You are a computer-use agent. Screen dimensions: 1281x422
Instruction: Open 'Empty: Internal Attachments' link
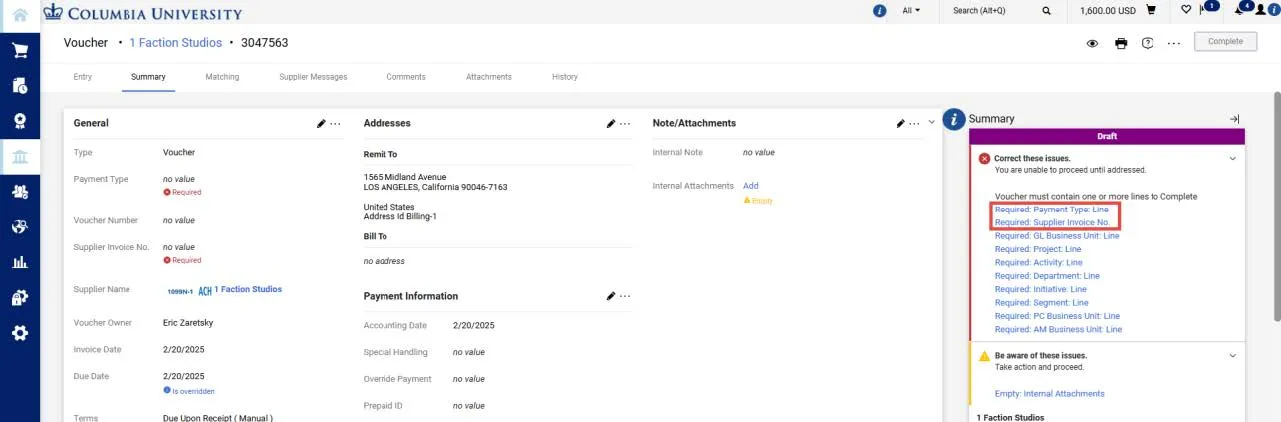pyautogui.click(x=1050, y=394)
